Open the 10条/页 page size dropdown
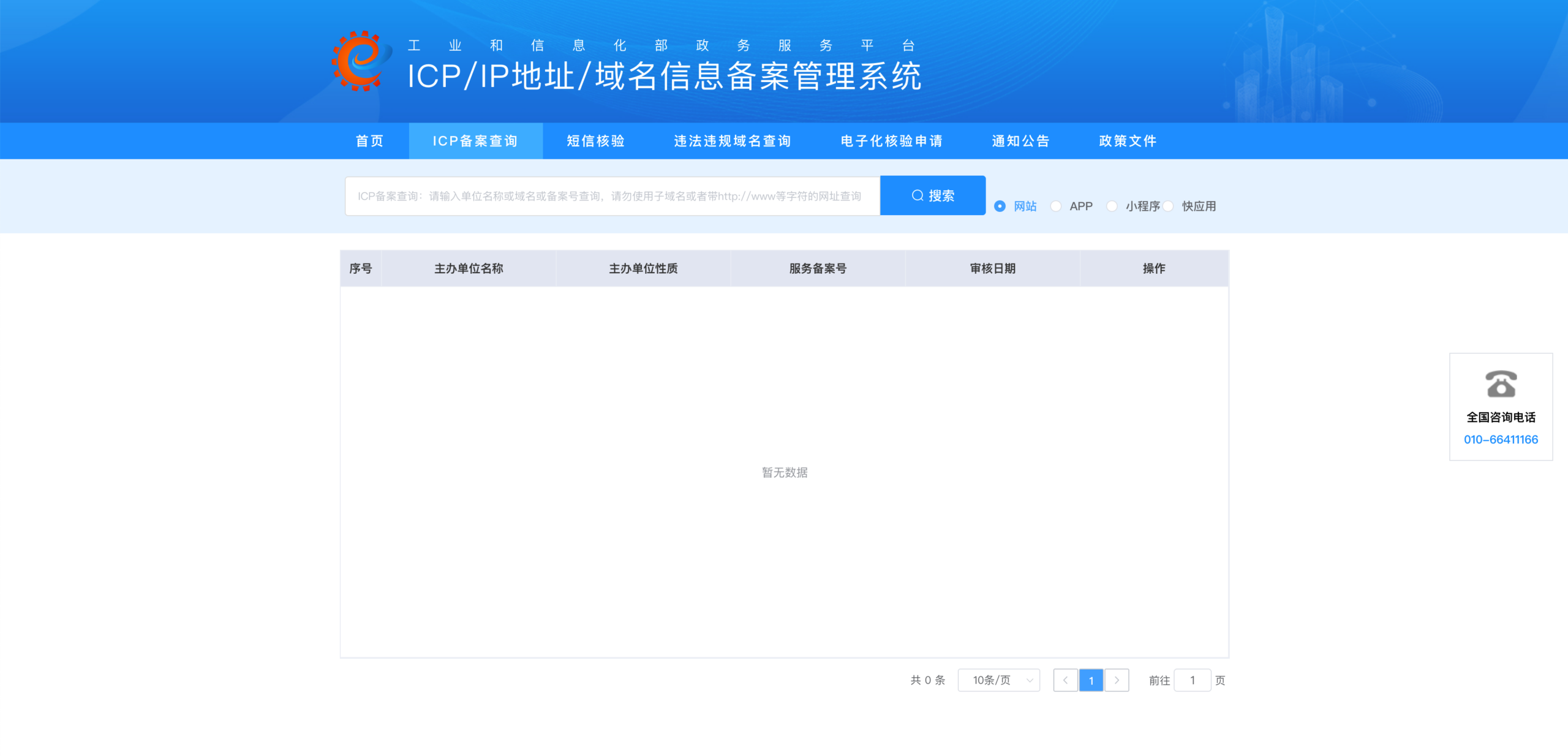1568x756 pixels. tap(998, 680)
